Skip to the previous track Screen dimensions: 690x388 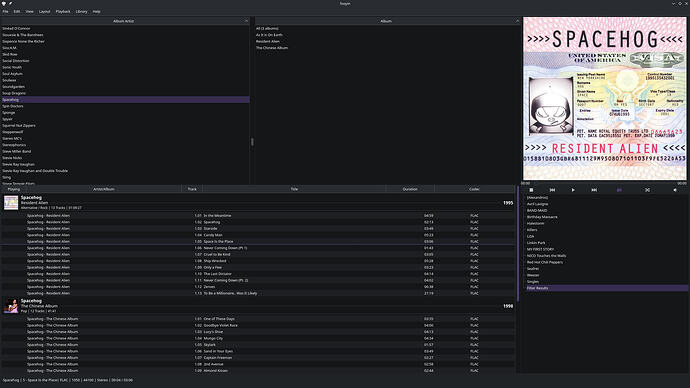tap(552, 190)
